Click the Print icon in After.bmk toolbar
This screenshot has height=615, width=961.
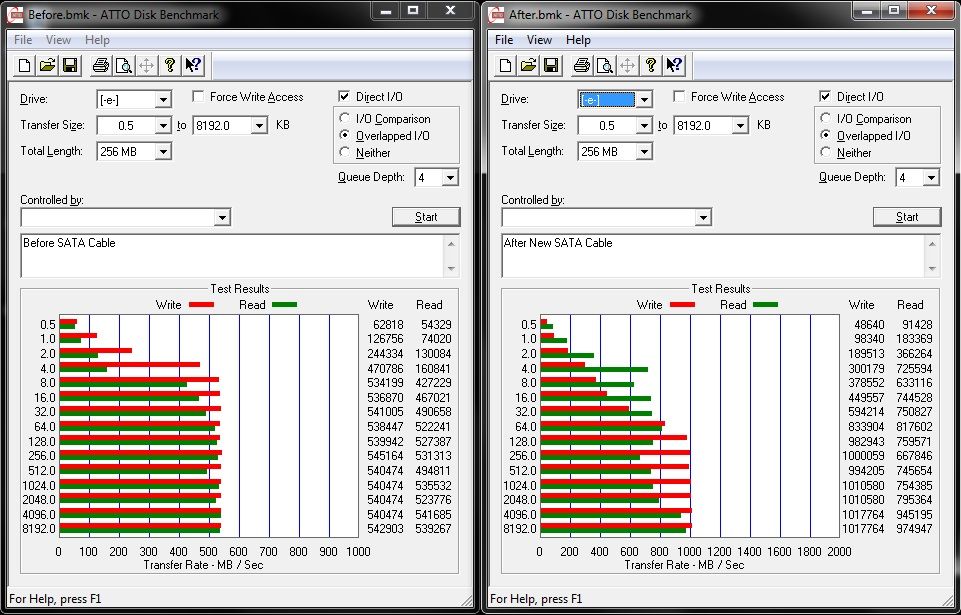(582, 65)
